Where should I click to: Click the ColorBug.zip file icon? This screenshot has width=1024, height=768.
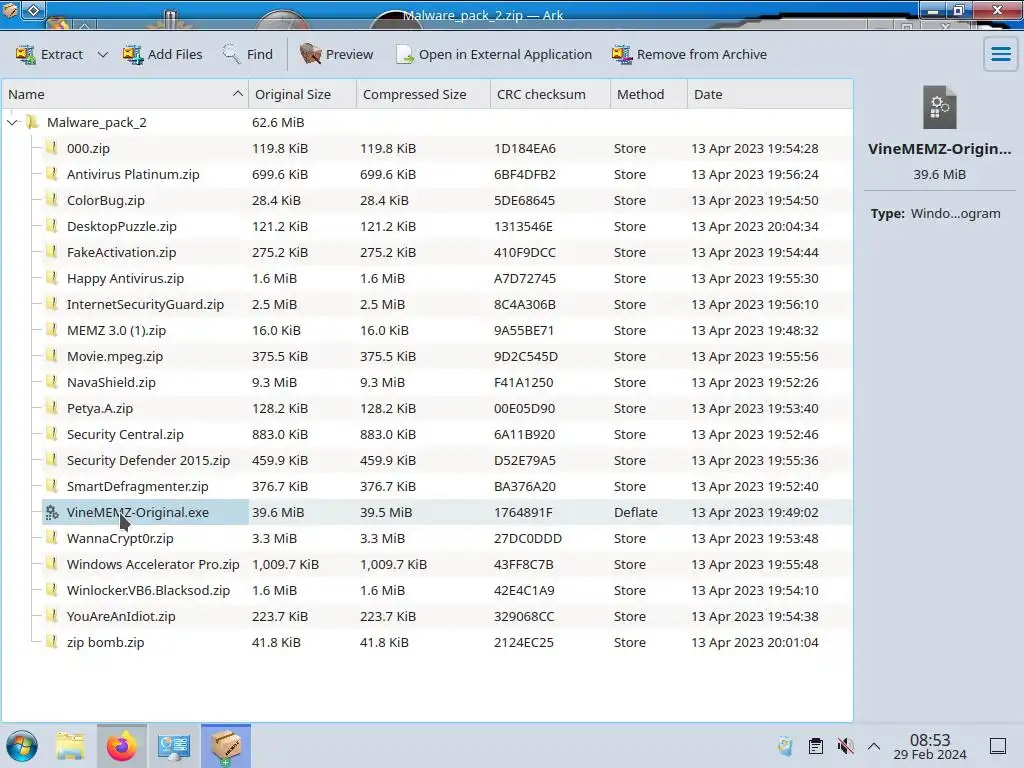pos(52,200)
